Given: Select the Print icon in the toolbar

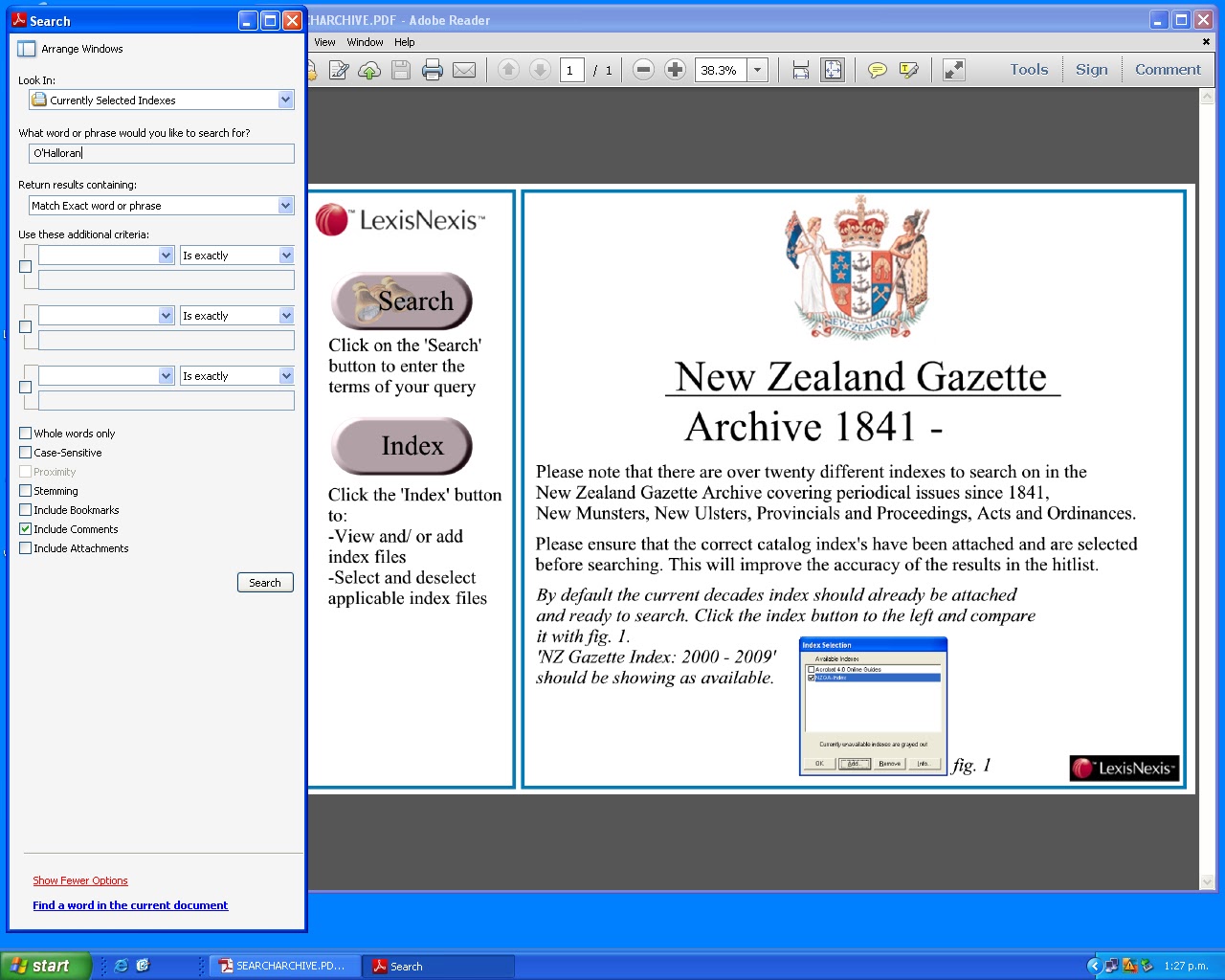Looking at the screenshot, I should [432, 69].
